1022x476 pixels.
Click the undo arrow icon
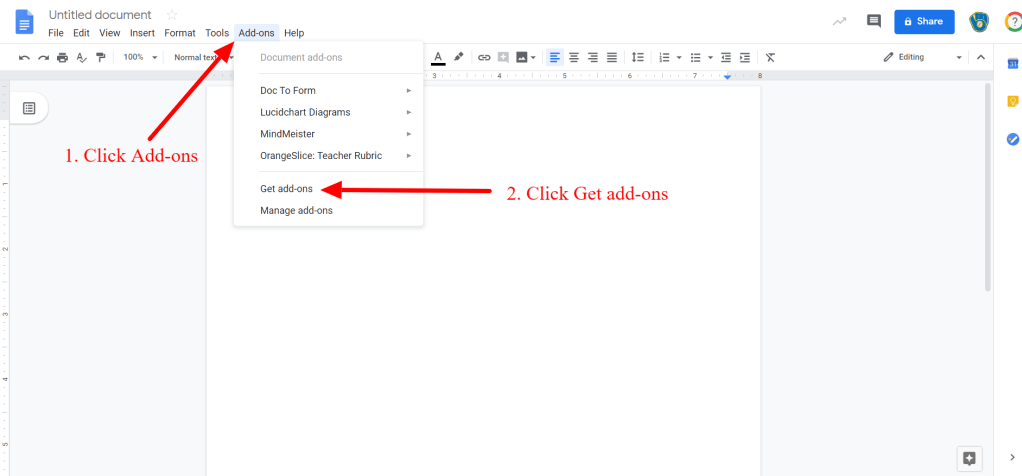[24, 58]
